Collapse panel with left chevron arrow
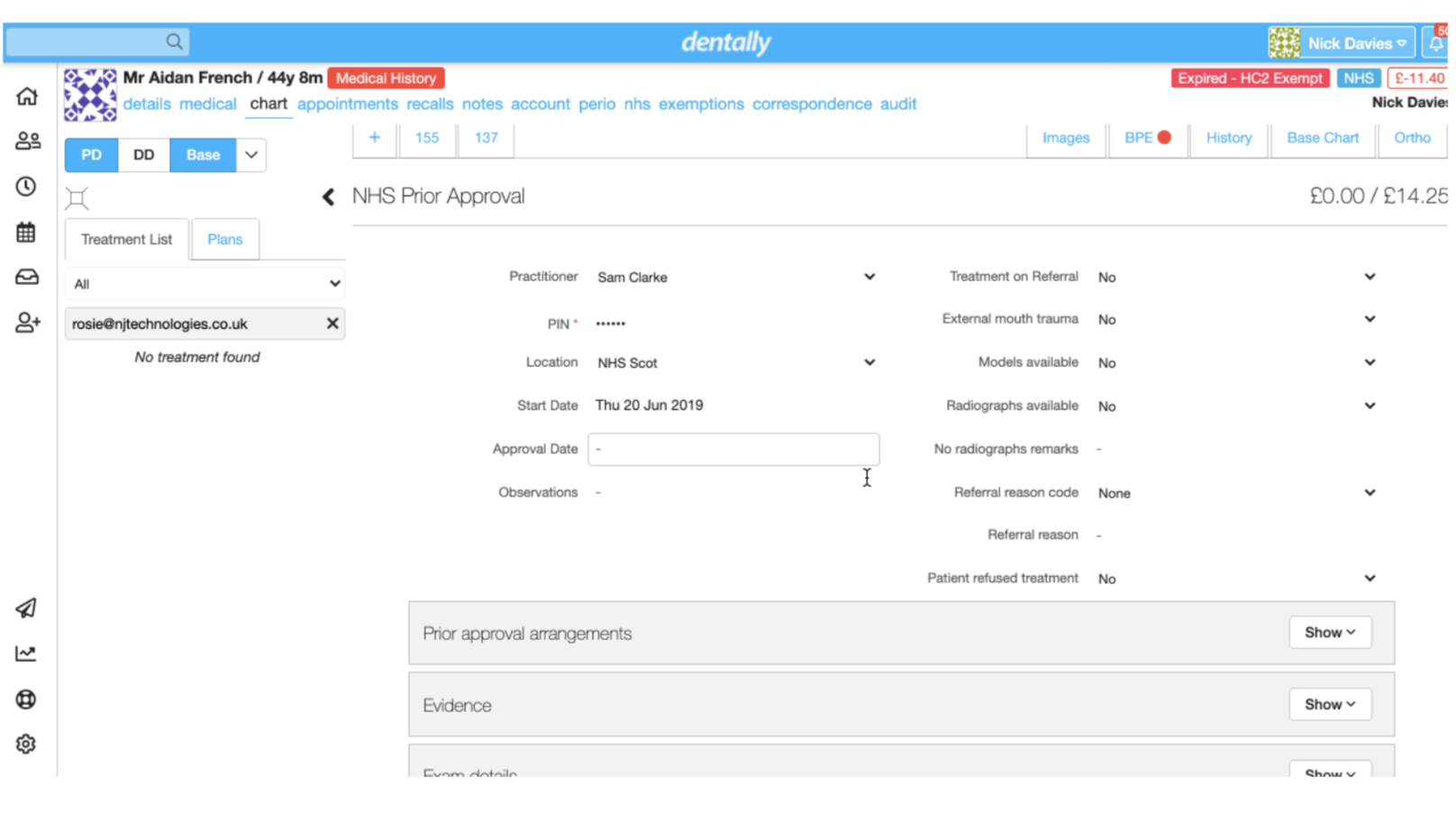Viewport: 1456px width, 824px height. click(x=329, y=197)
